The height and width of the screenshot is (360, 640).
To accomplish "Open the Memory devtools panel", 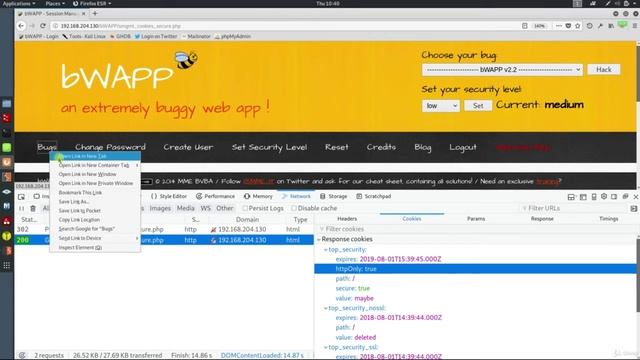I will [x=258, y=196].
